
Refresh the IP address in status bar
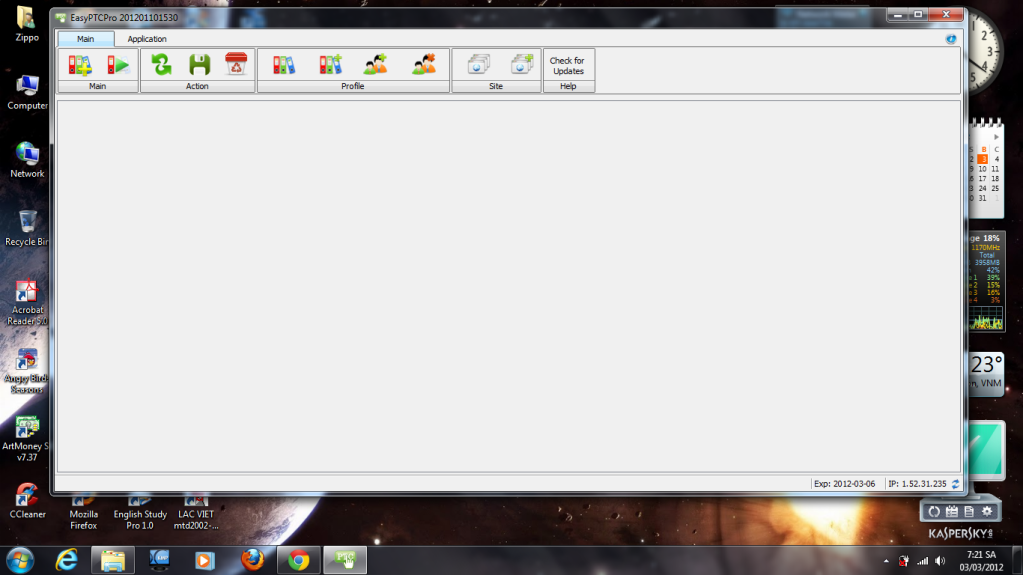pos(955,484)
